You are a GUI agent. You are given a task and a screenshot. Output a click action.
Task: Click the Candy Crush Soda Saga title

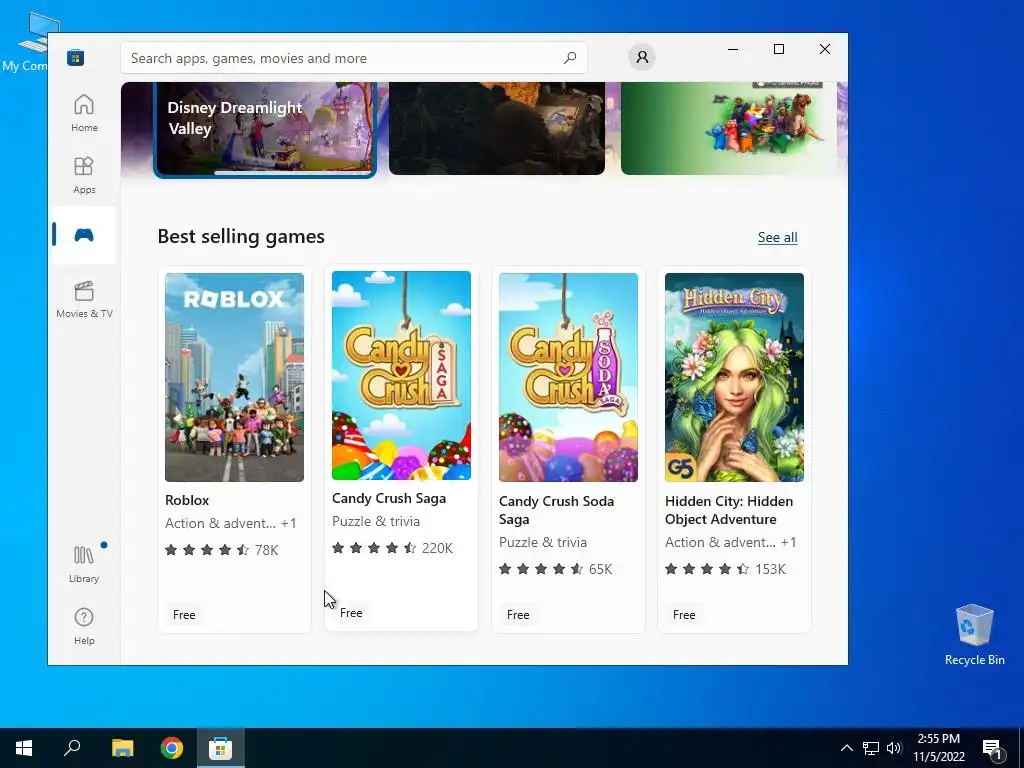click(x=556, y=510)
